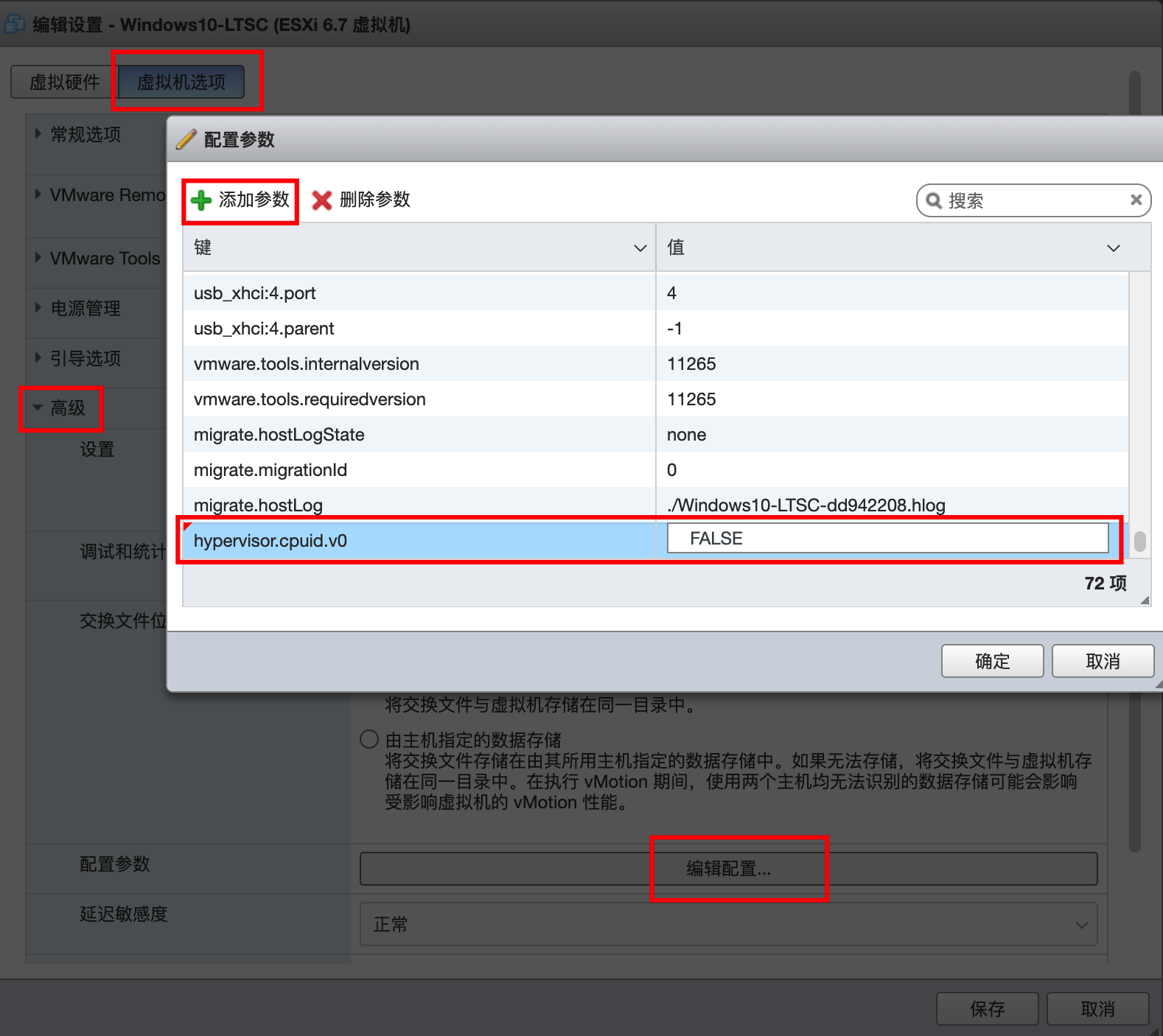
Task: Click the 设置 label under 高级
Action: (97, 449)
